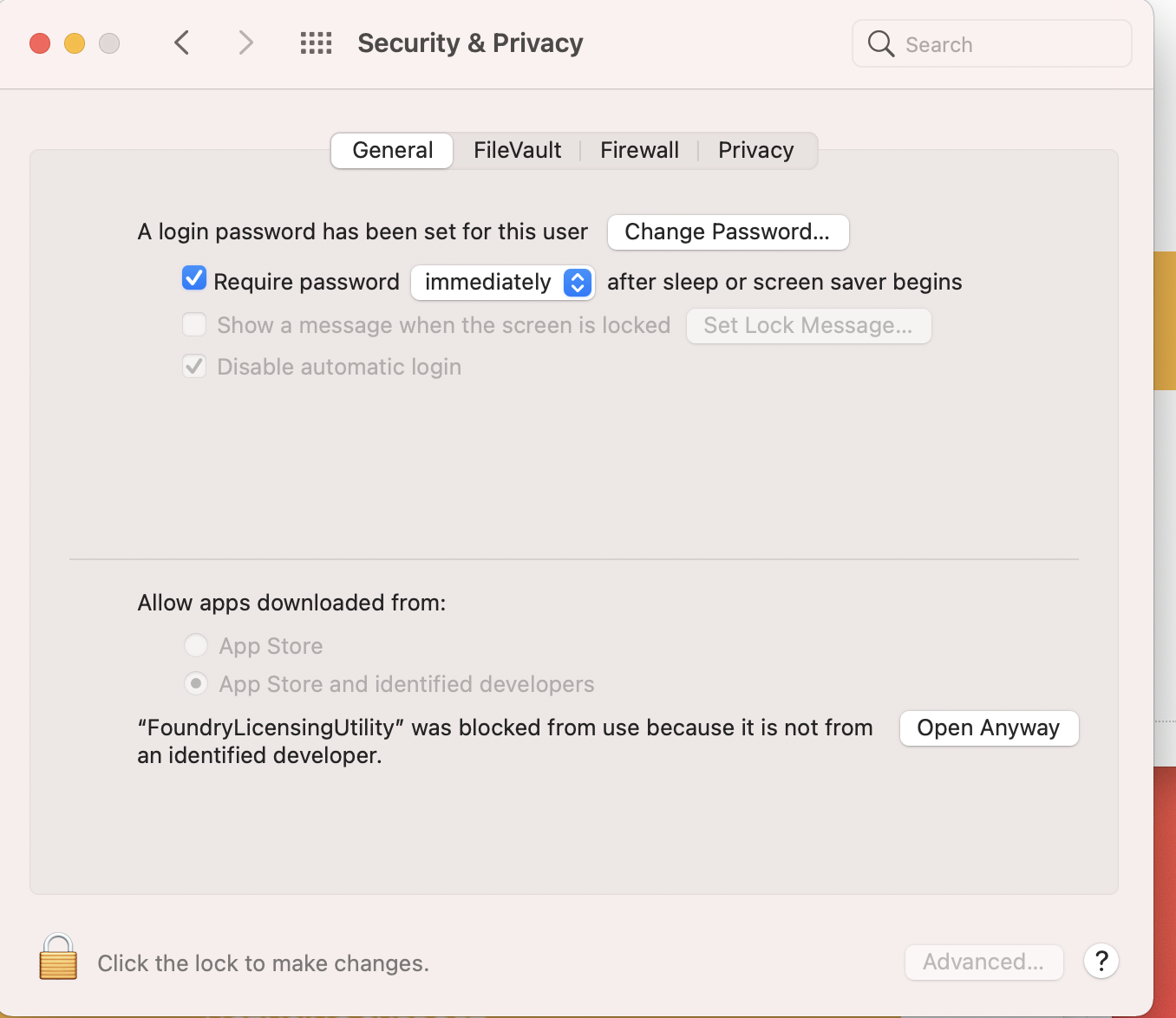Toggle Disable automatic login checkbox
The width and height of the screenshot is (1176, 1018).
point(194,366)
